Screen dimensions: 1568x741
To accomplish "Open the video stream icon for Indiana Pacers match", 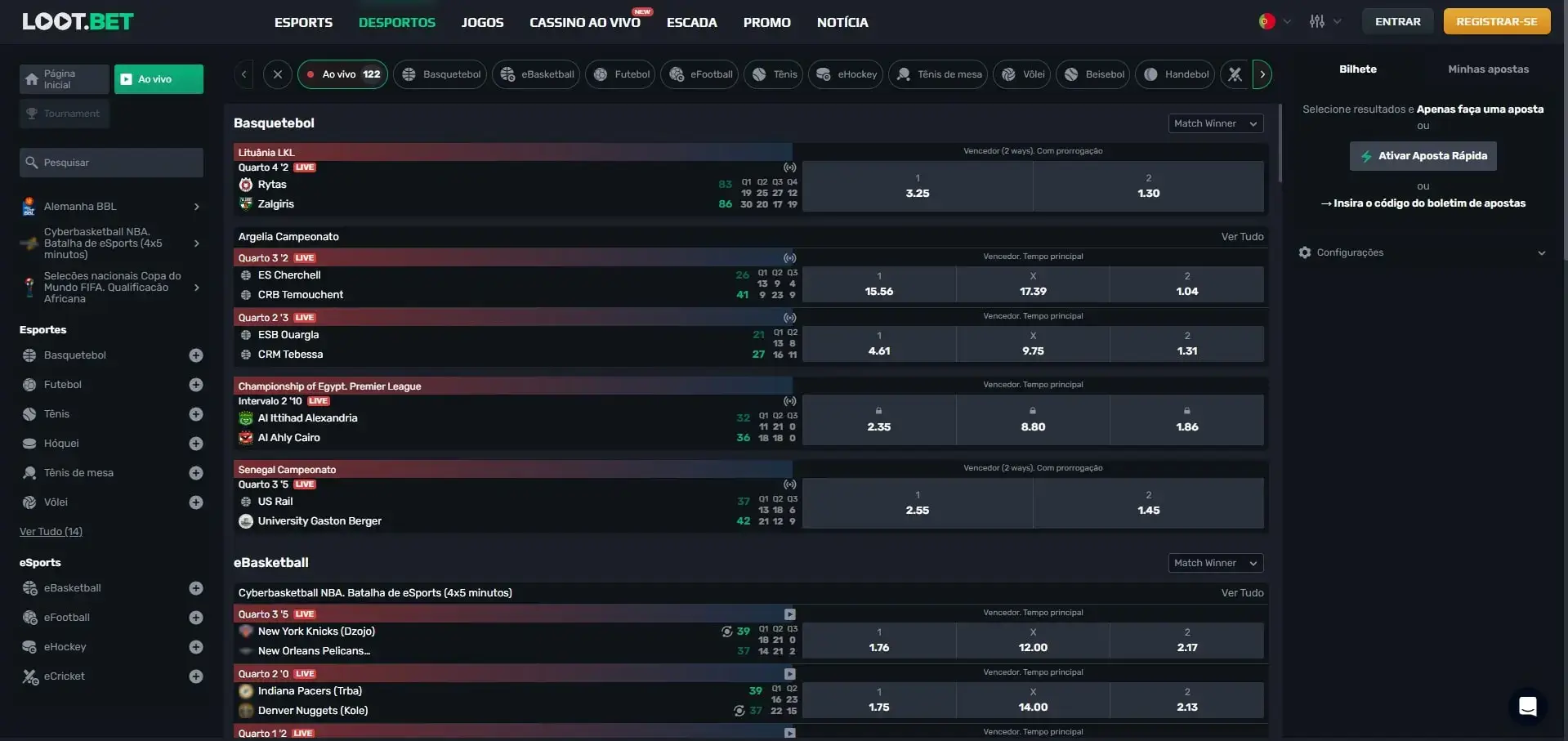I will 789,674.
